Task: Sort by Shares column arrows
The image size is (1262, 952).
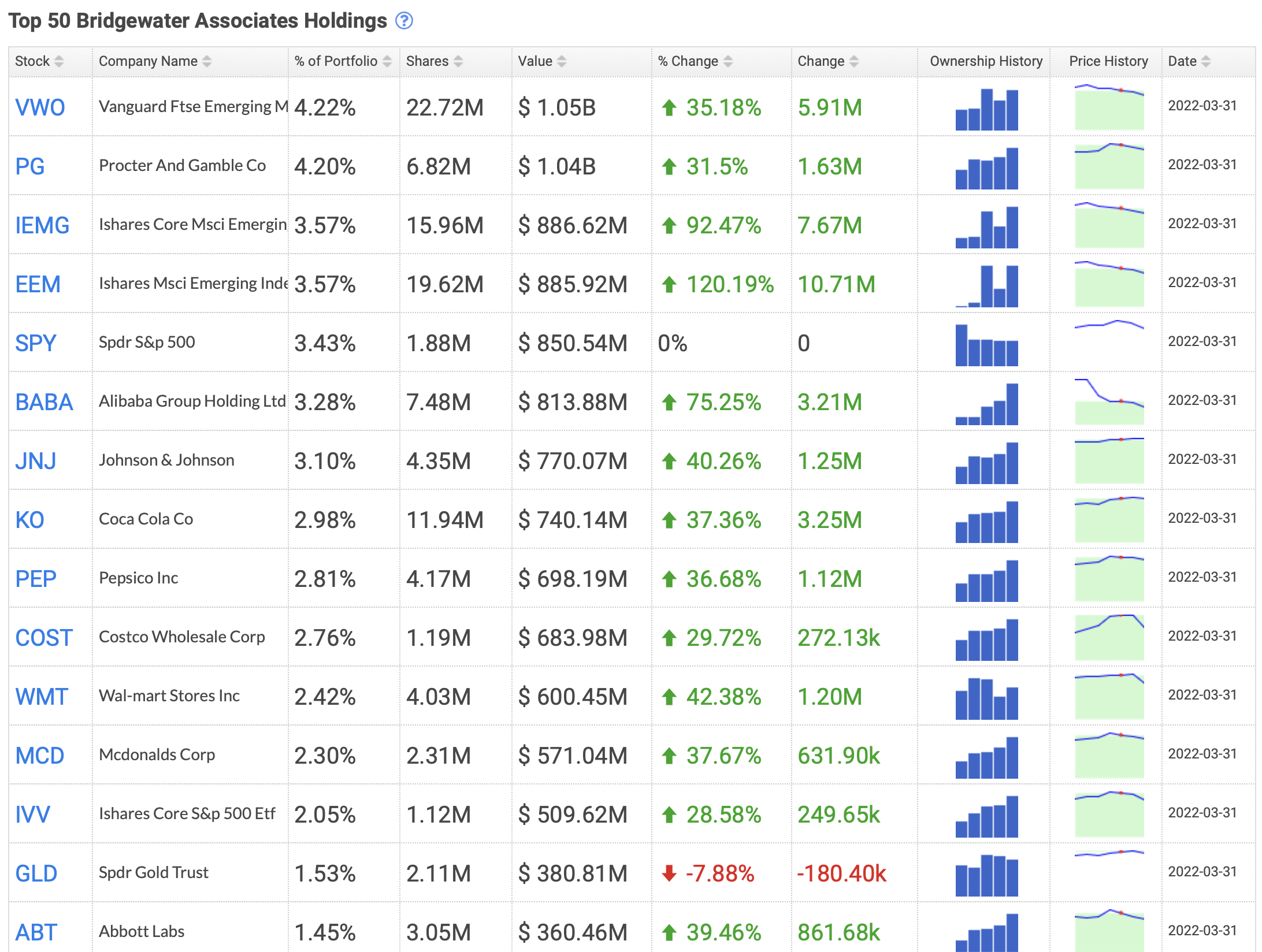Action: pyautogui.click(x=458, y=61)
